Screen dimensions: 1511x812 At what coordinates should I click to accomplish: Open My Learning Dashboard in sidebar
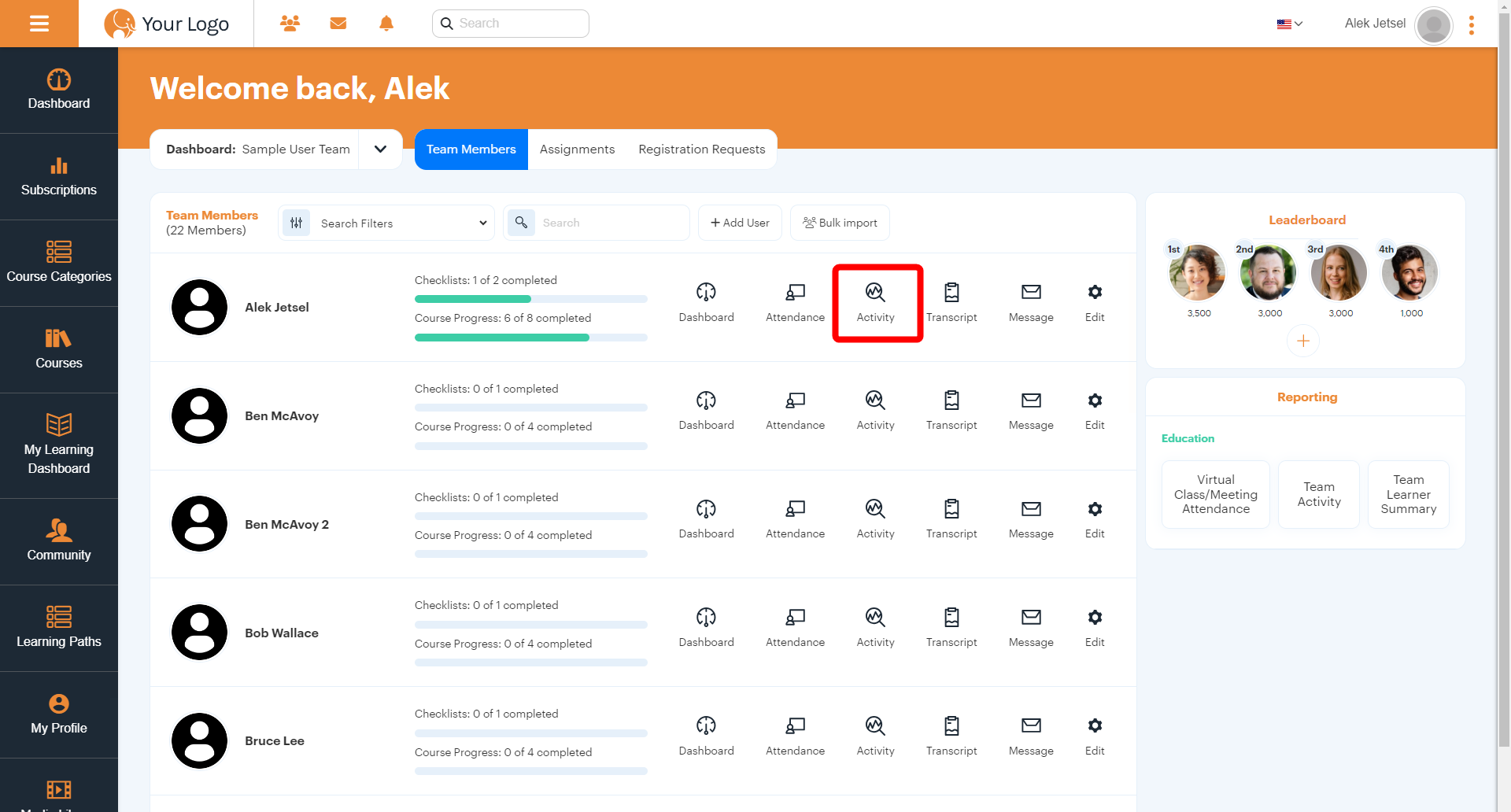coord(59,445)
